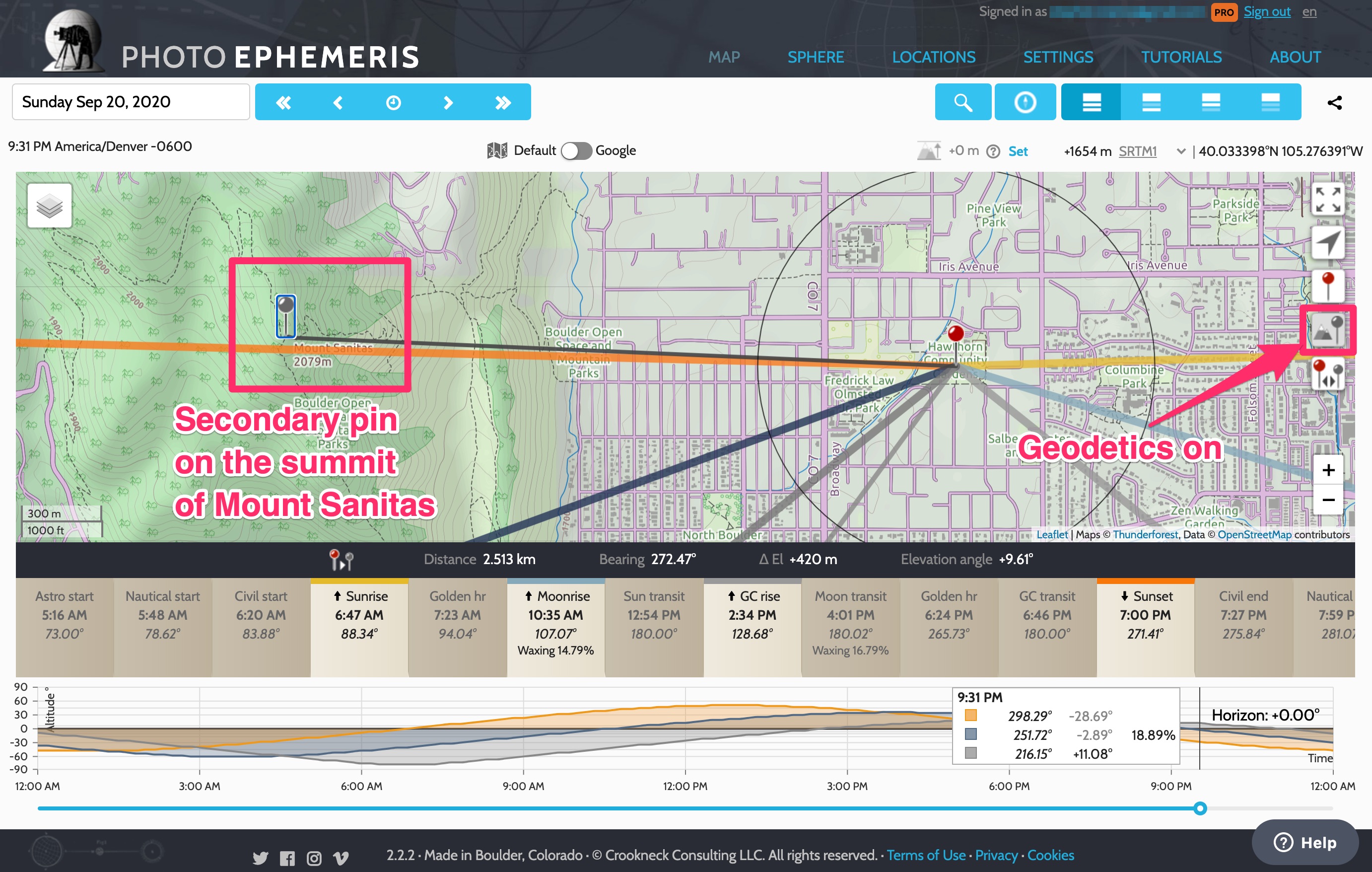Select the third panel layout option
1372x872 pixels.
coord(1211,102)
